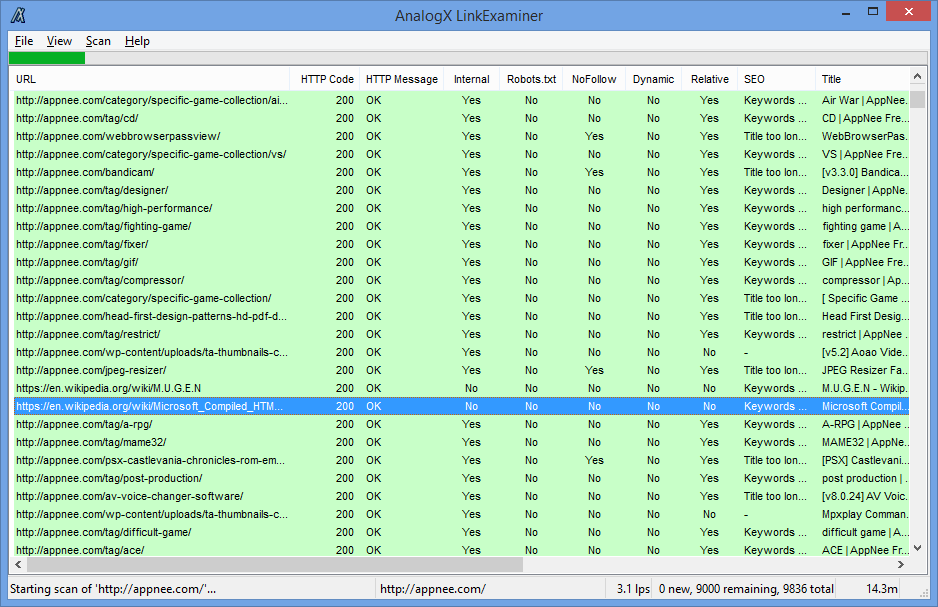The height and width of the screenshot is (607, 938).
Task: Select the av-voice-changer-software URL row
Action: tap(461, 496)
